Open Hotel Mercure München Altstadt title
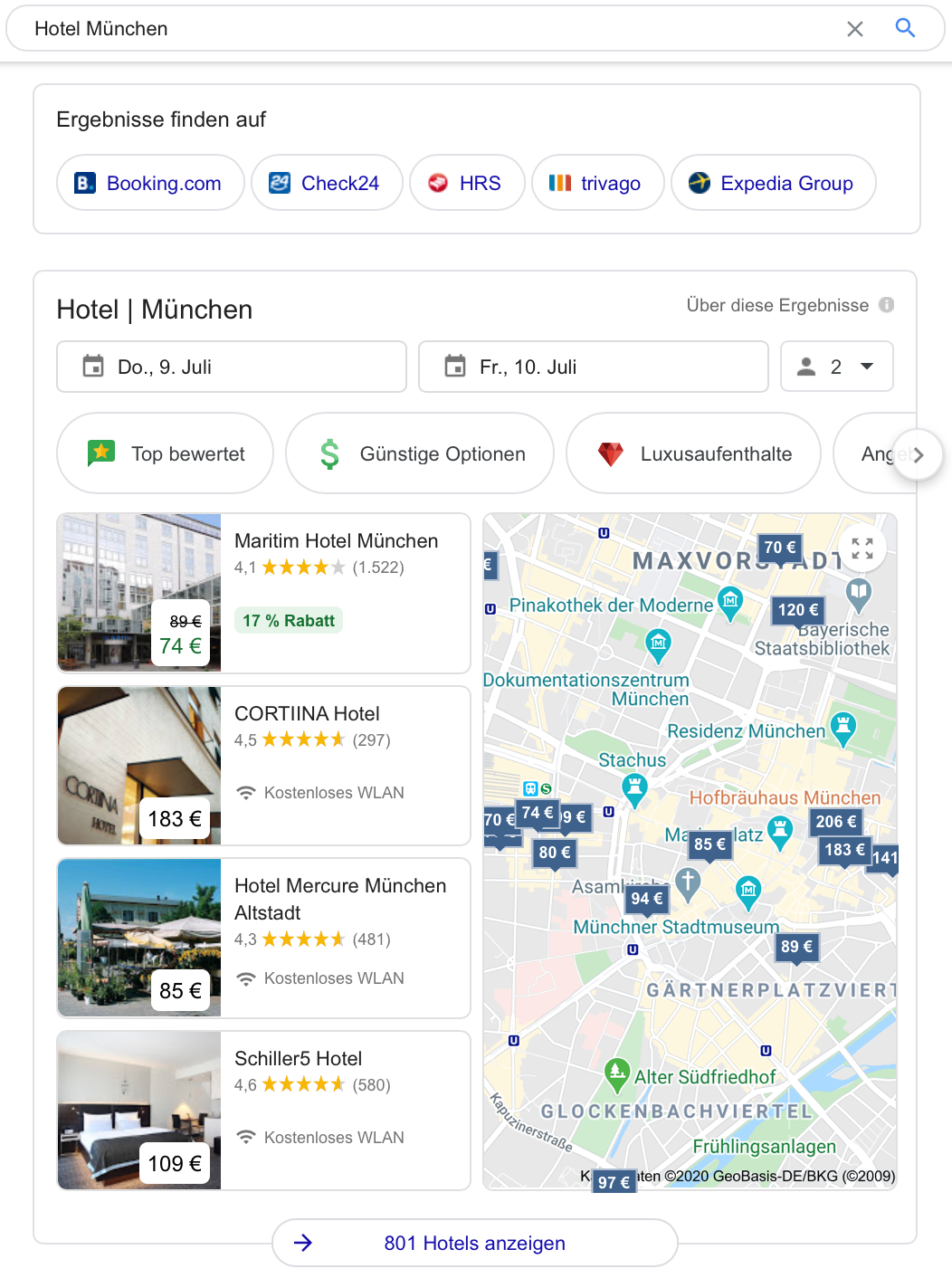The height and width of the screenshot is (1278, 952). click(340, 899)
